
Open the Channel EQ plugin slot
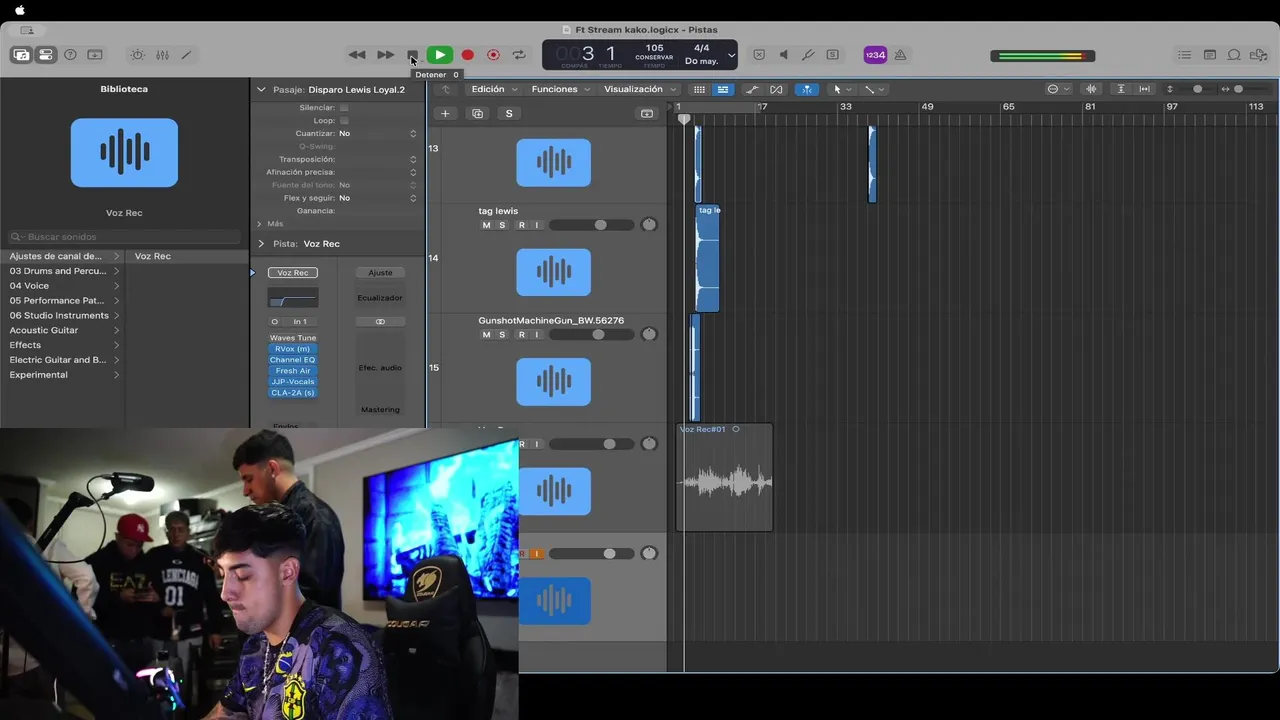point(292,360)
